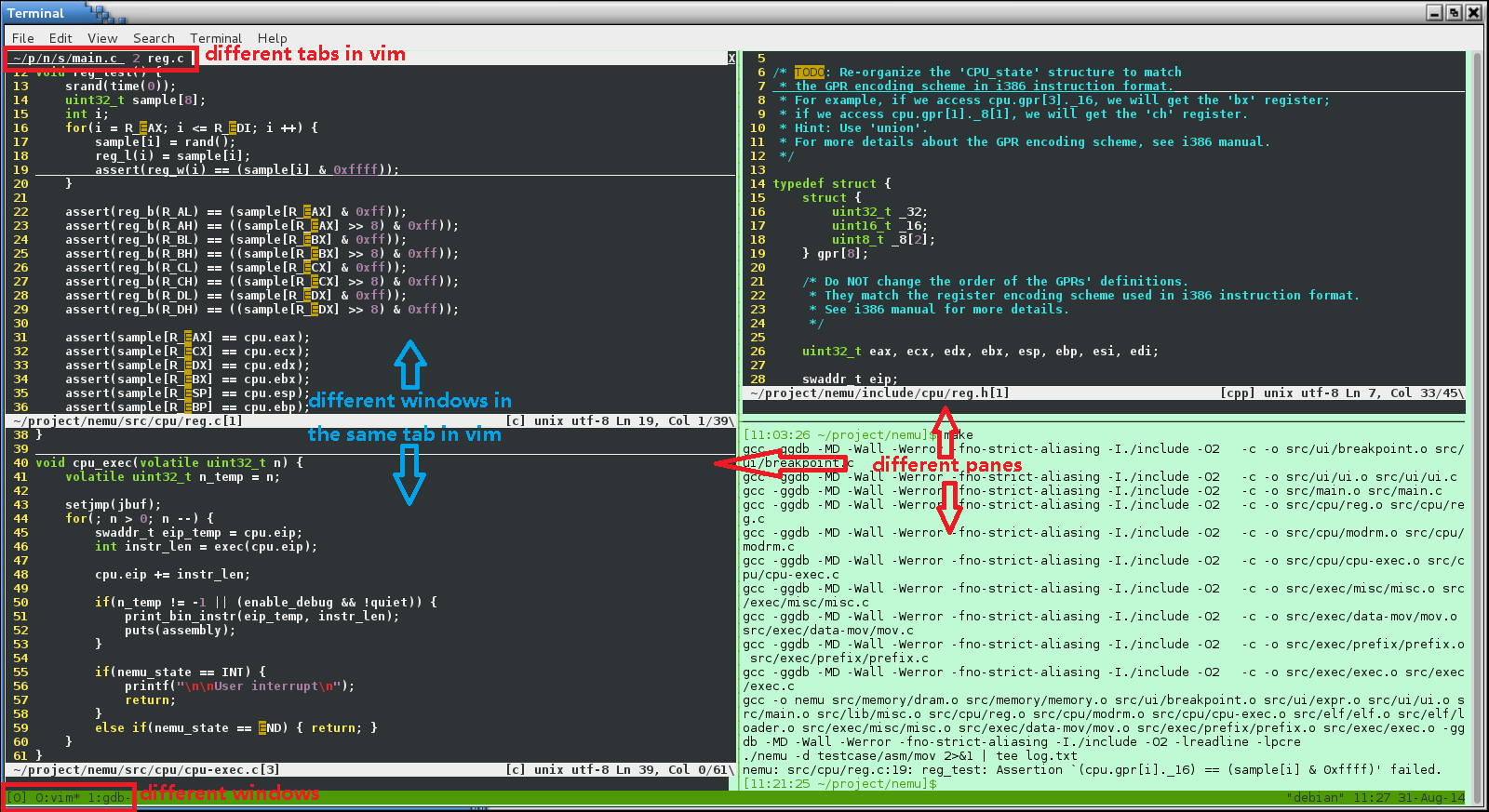Open the Terminal menu
Viewport: 1489px width, 812px height.
pos(216,38)
